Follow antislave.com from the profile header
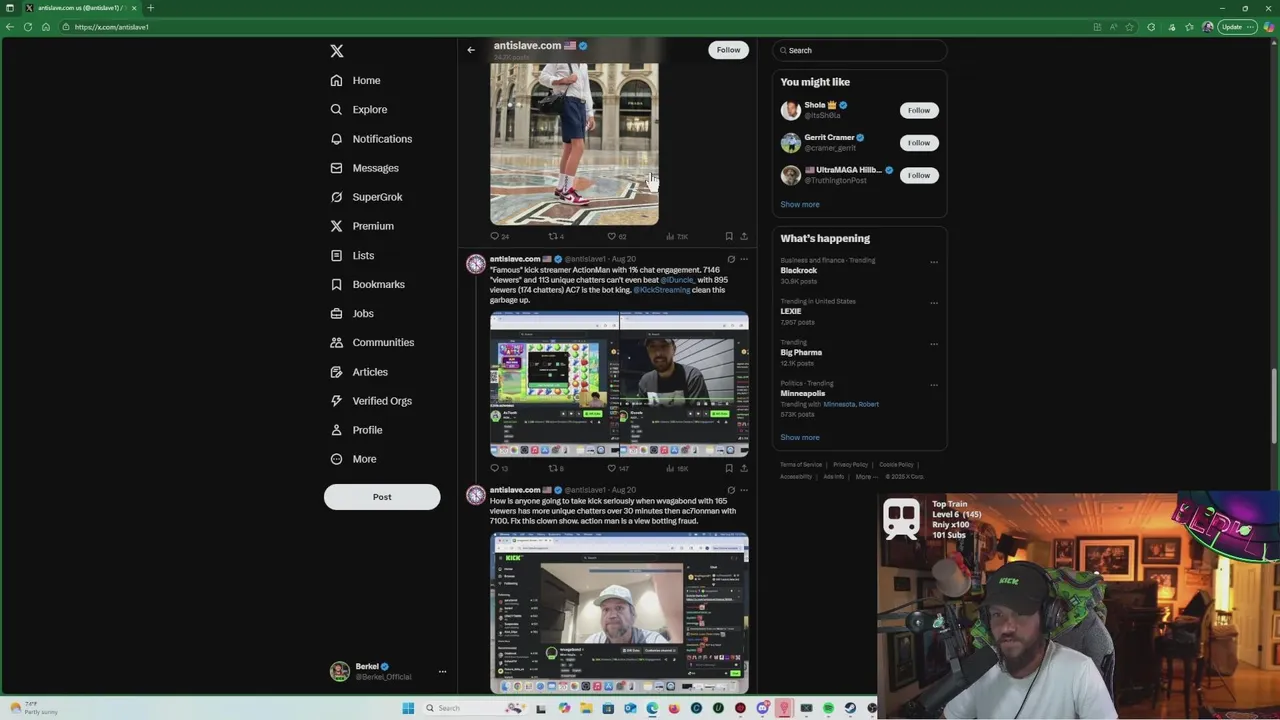Viewport: 1280px width, 720px height. pos(728,50)
